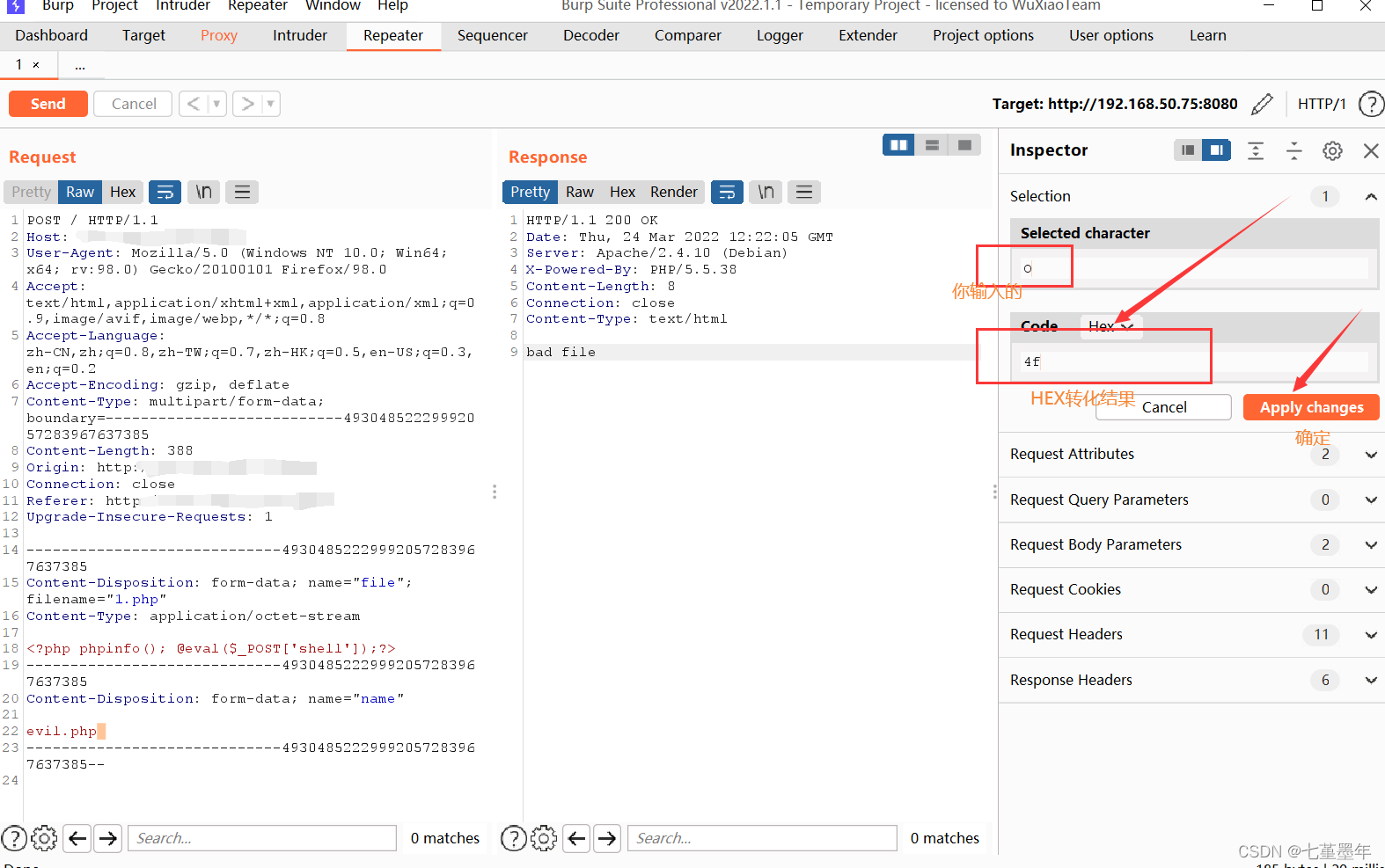Click the greyed Cancel button beside Send
The image size is (1385, 868).
[134, 104]
